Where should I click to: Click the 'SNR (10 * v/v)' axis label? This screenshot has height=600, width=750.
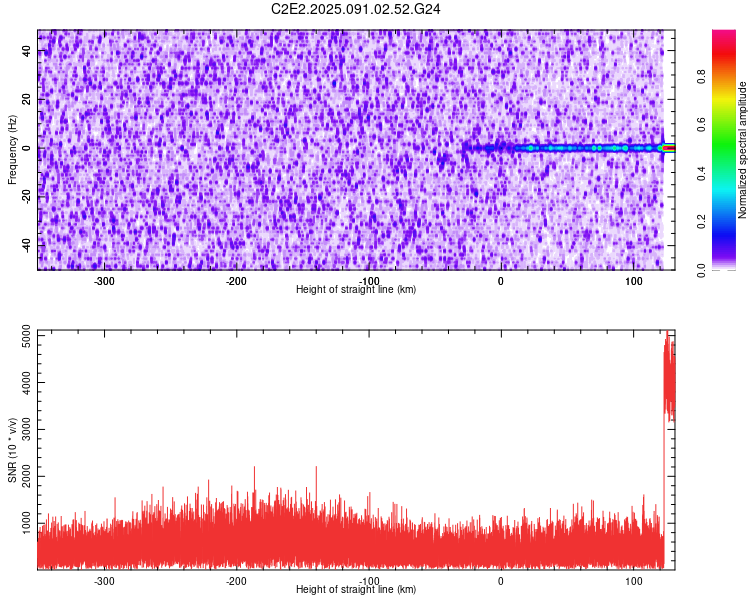[x=12, y=450]
